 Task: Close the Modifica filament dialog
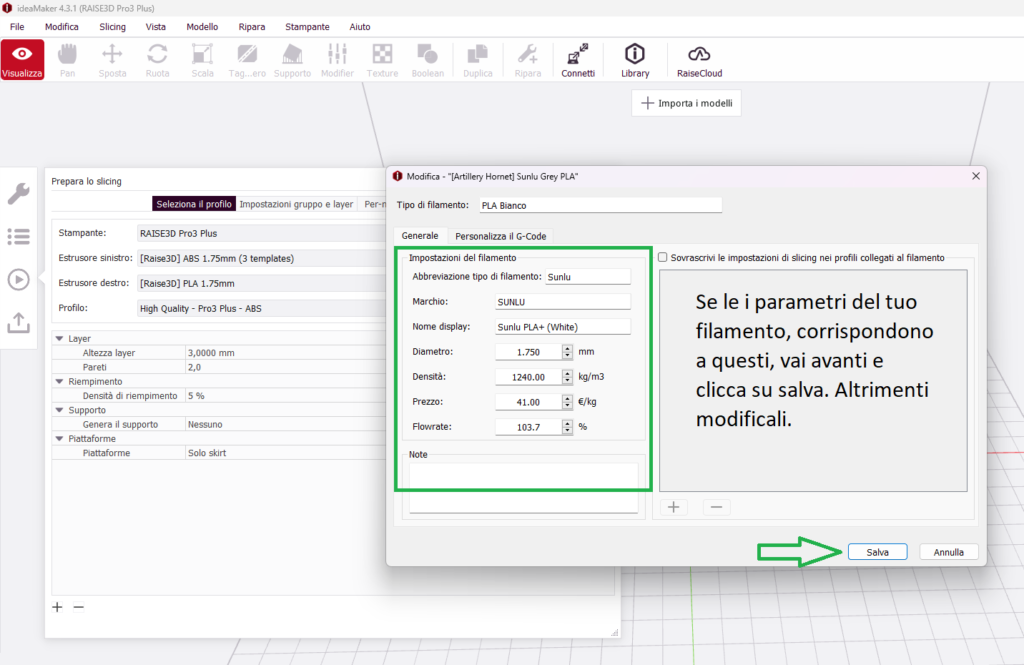976,176
